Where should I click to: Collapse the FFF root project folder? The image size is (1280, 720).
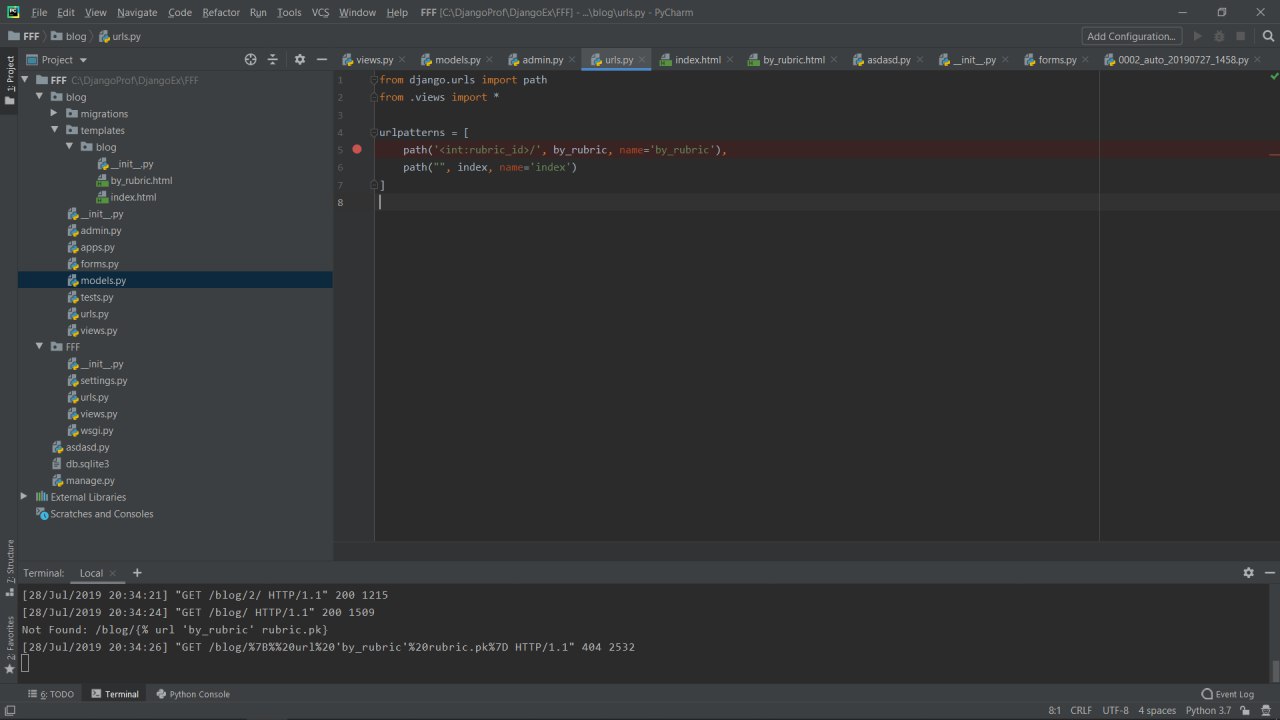click(26, 80)
